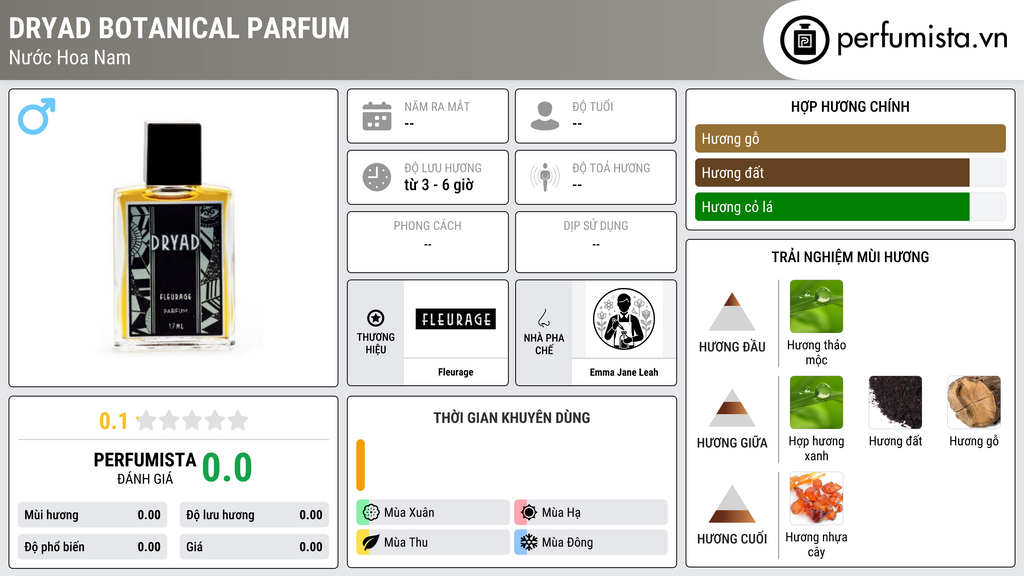Image resolution: width=1024 pixels, height=576 pixels.
Task: Click the Fleurage brand logo image
Action: 456,319
